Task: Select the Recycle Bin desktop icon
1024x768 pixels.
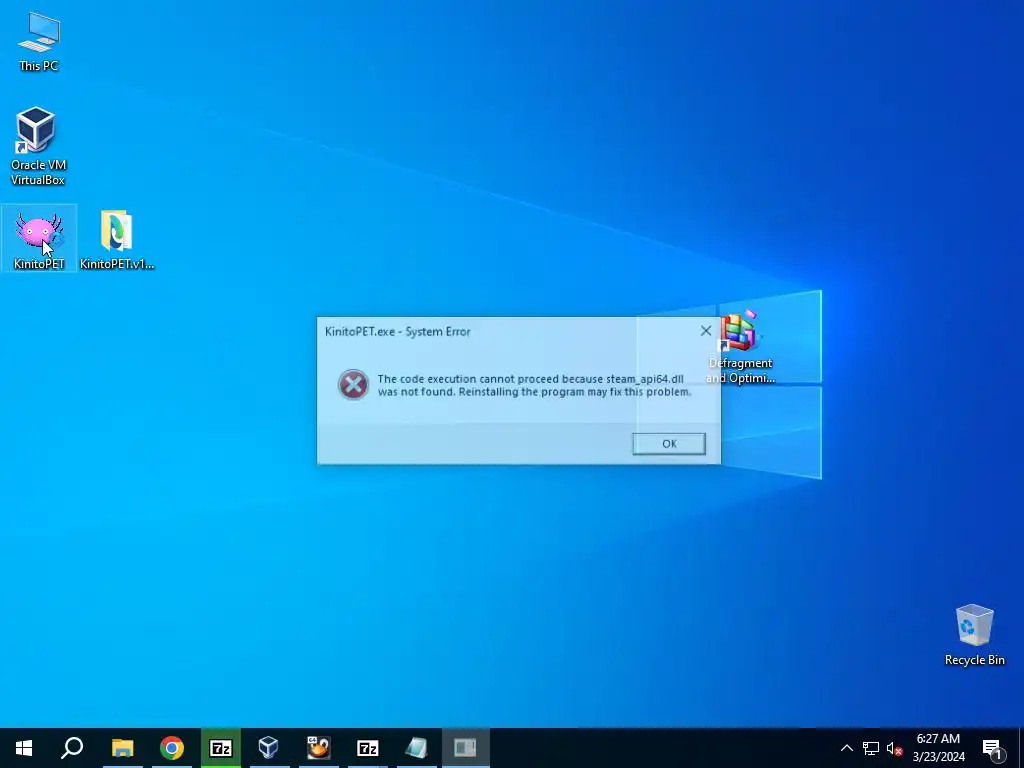Action: pyautogui.click(x=974, y=635)
